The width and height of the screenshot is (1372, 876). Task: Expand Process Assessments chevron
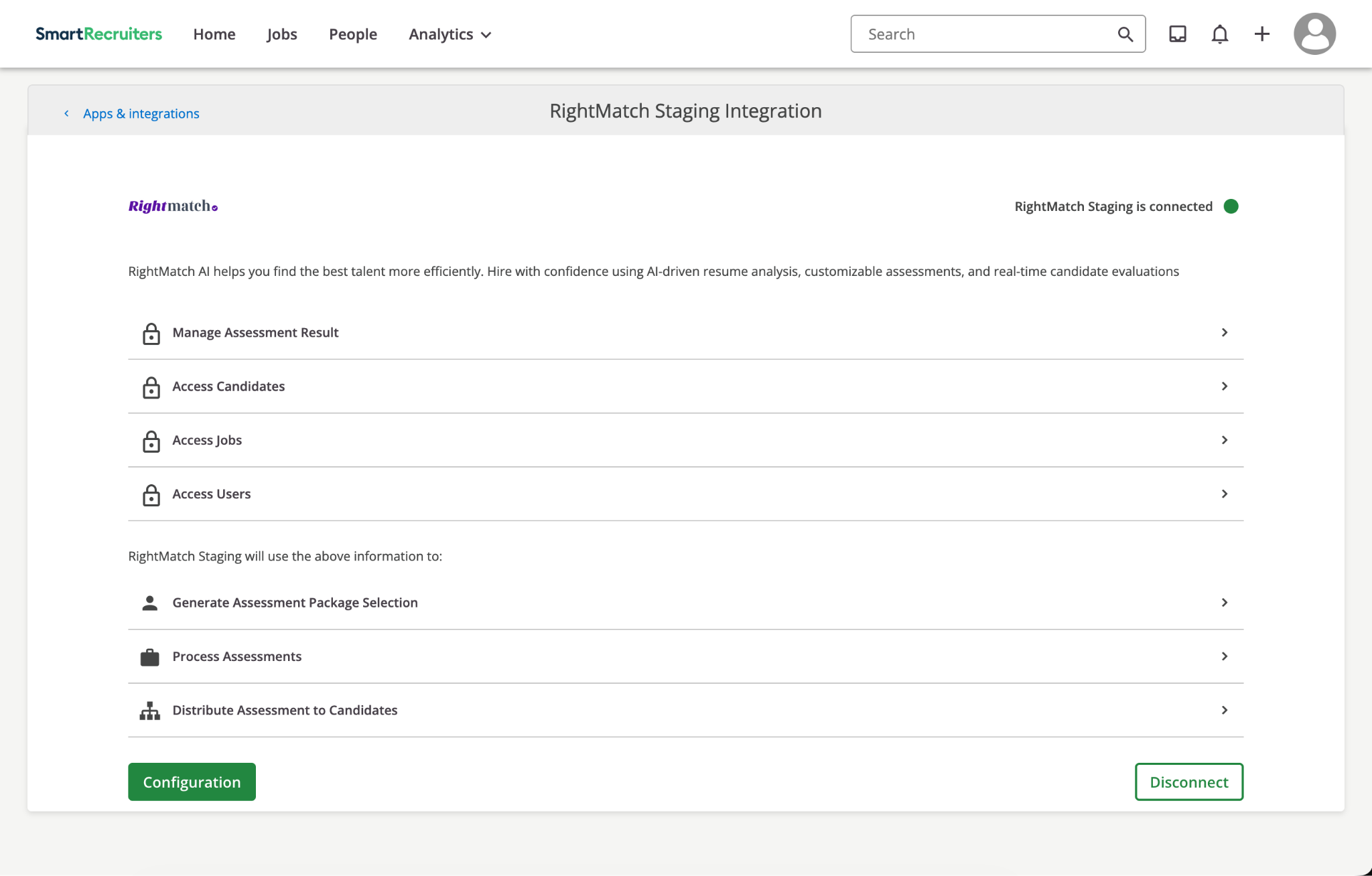pos(1225,656)
